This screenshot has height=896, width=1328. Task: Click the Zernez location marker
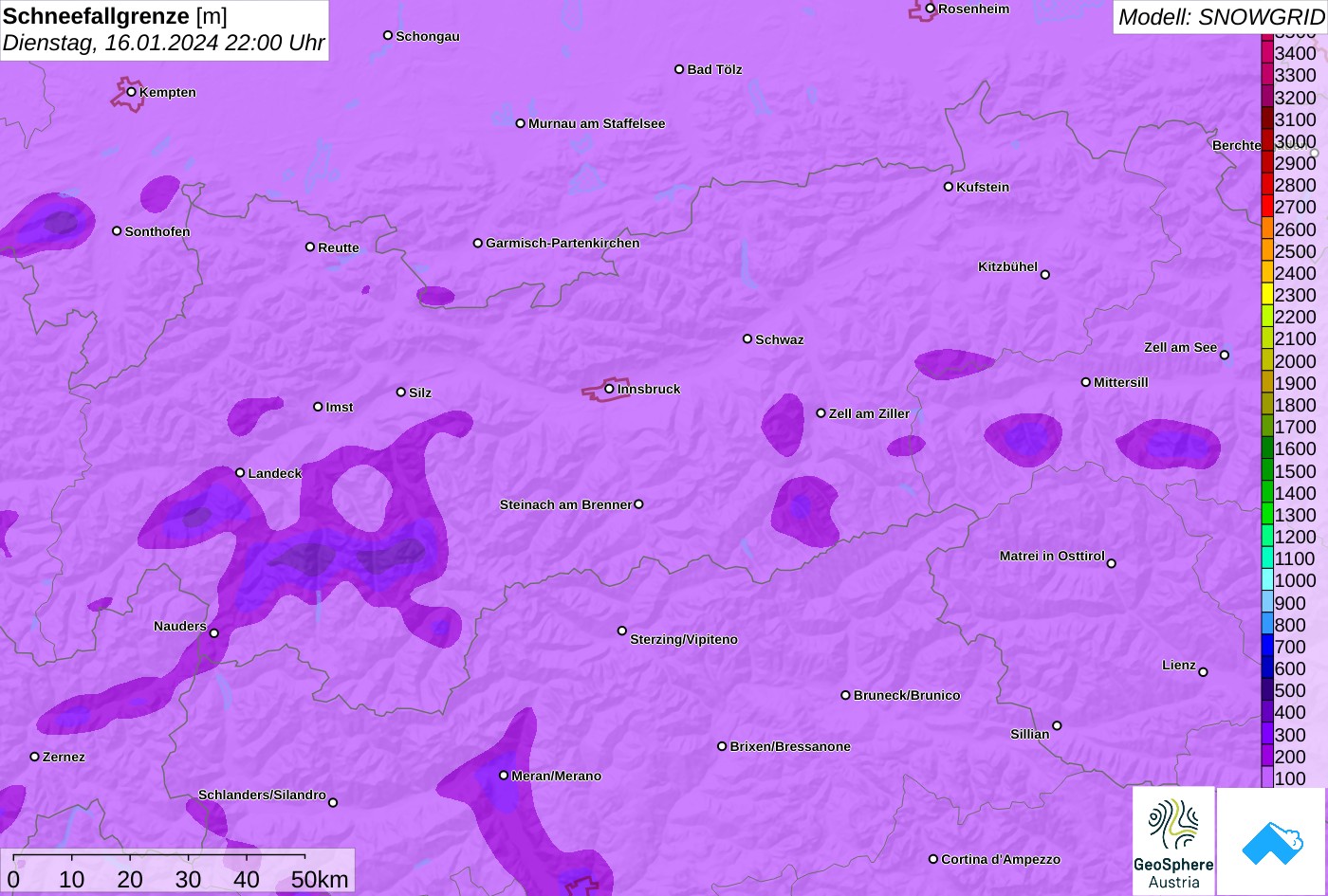(x=35, y=757)
